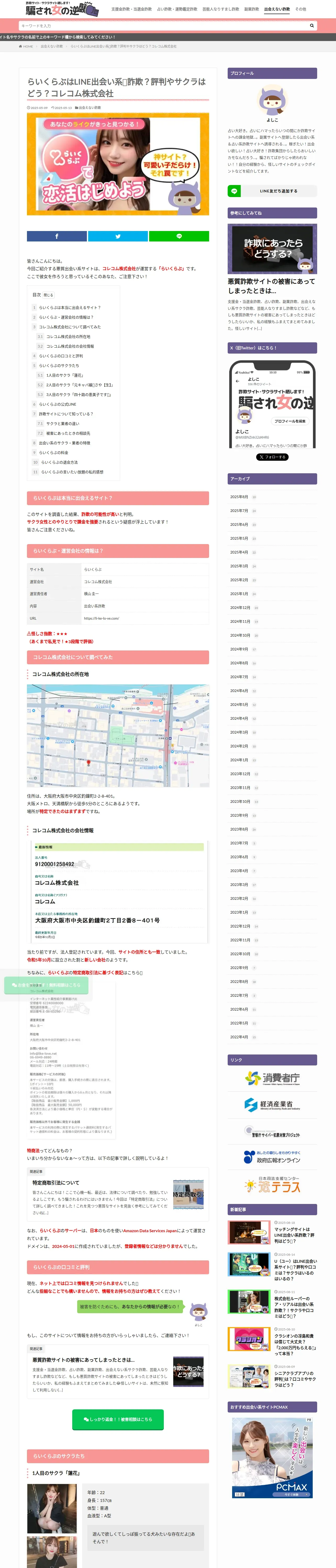Viewport: 336px width, 1568px height.
Task: Click the 出会えない詐欺 breadcrumb link
Action: 52,46
